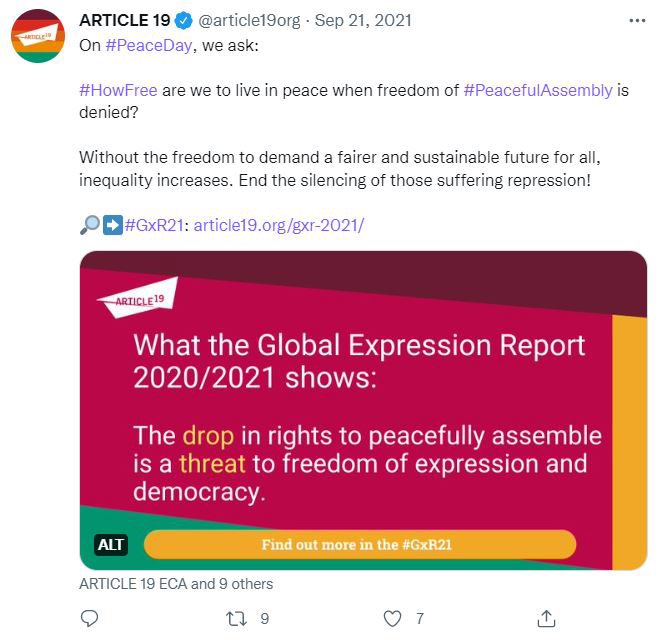Viewport: 662px width, 643px height.
Task: Like the tweet with the heart icon
Action: 393,618
